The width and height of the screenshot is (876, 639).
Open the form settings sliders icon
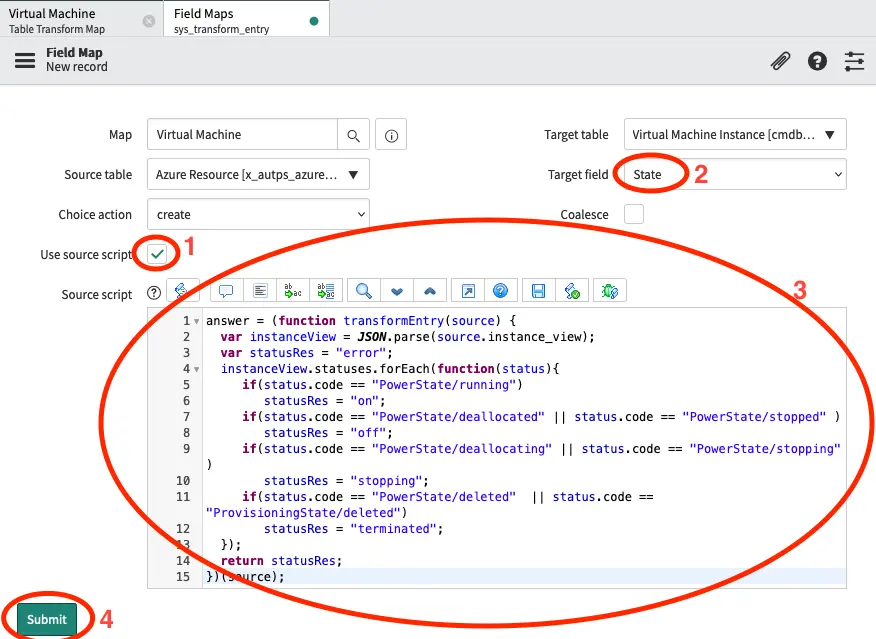tap(854, 61)
